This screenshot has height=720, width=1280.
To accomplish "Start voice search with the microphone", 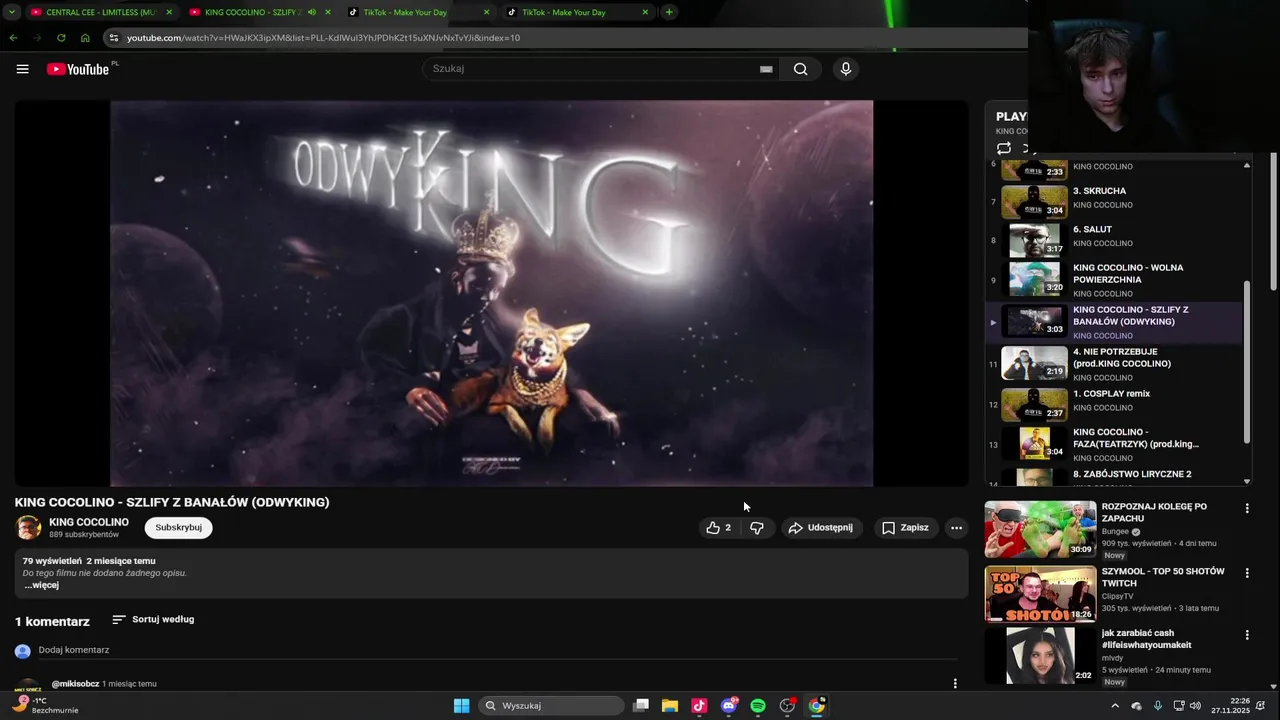I will click(846, 69).
